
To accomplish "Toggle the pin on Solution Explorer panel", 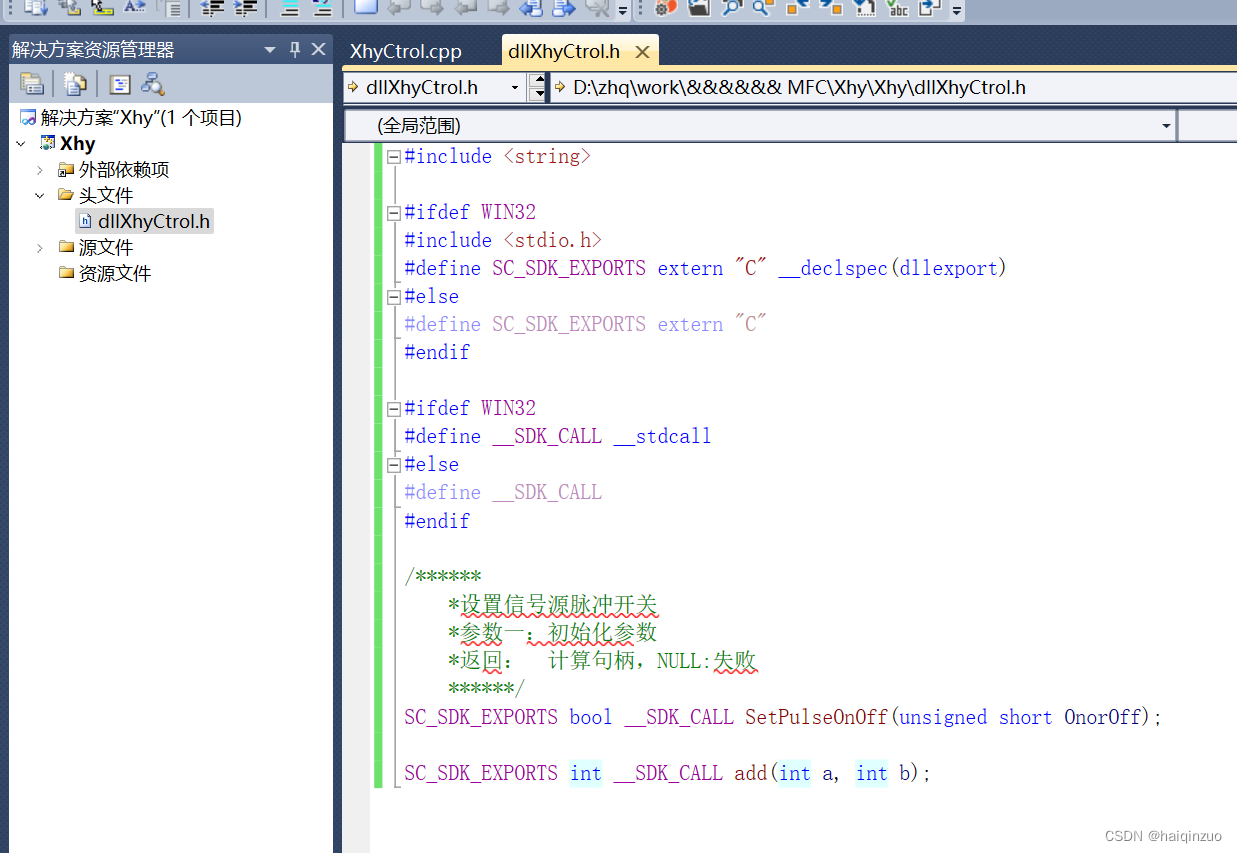I will click(296, 48).
